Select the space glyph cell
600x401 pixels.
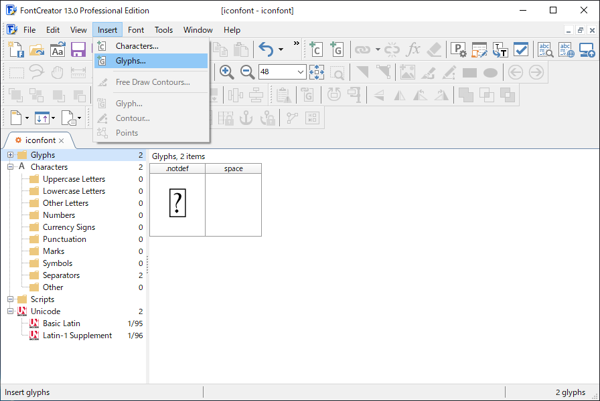tap(233, 200)
